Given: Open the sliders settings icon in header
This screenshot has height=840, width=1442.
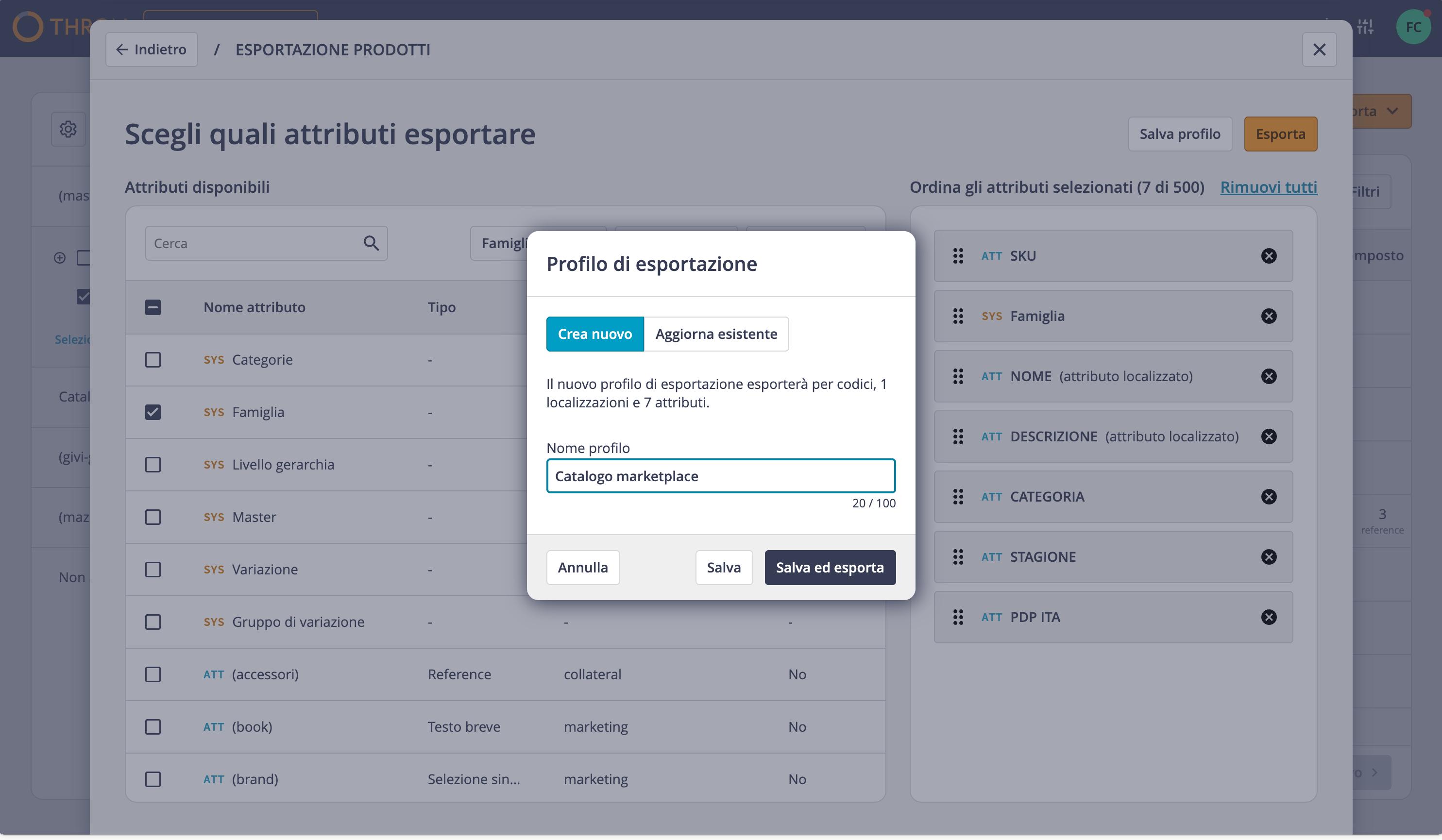Looking at the screenshot, I should click(1365, 27).
